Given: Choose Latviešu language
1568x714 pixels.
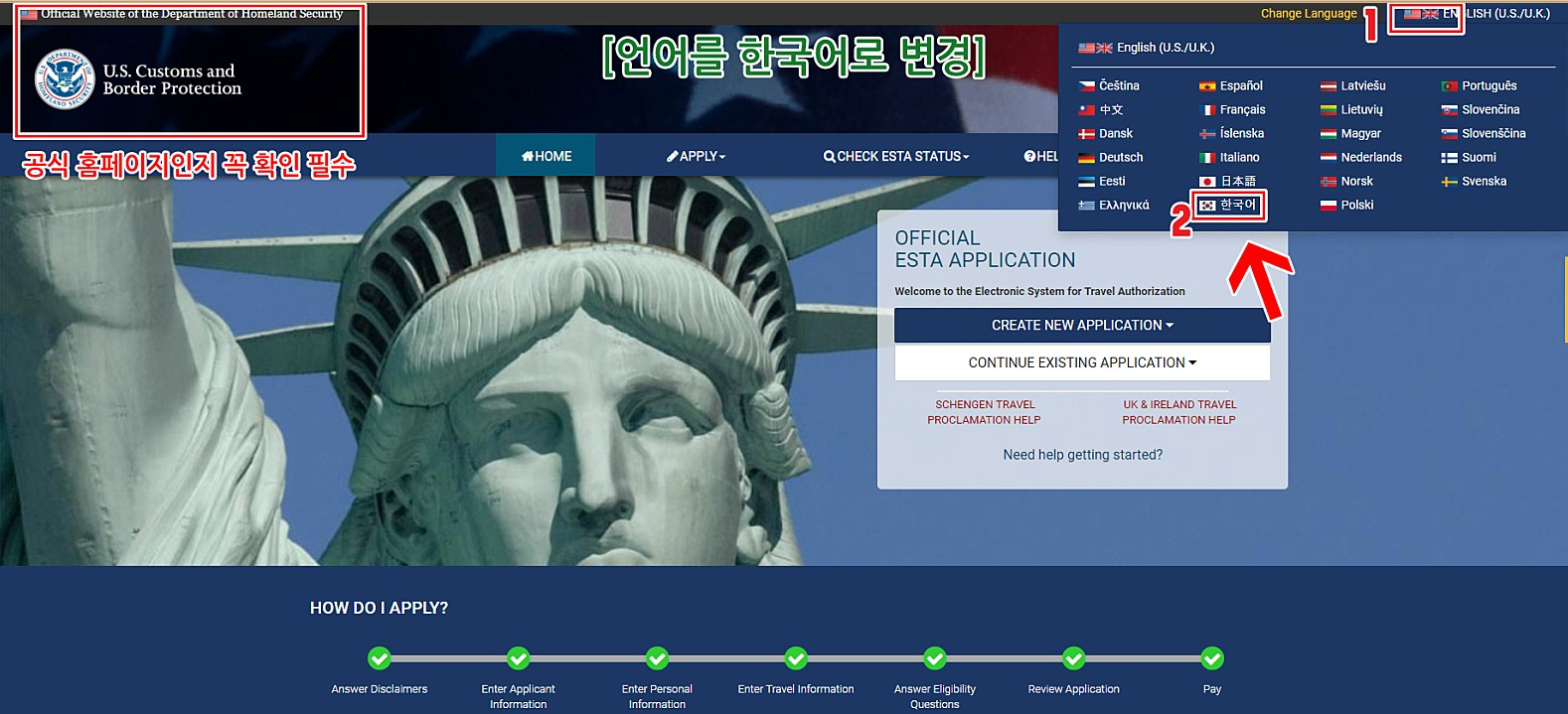Looking at the screenshot, I should pos(1353,85).
